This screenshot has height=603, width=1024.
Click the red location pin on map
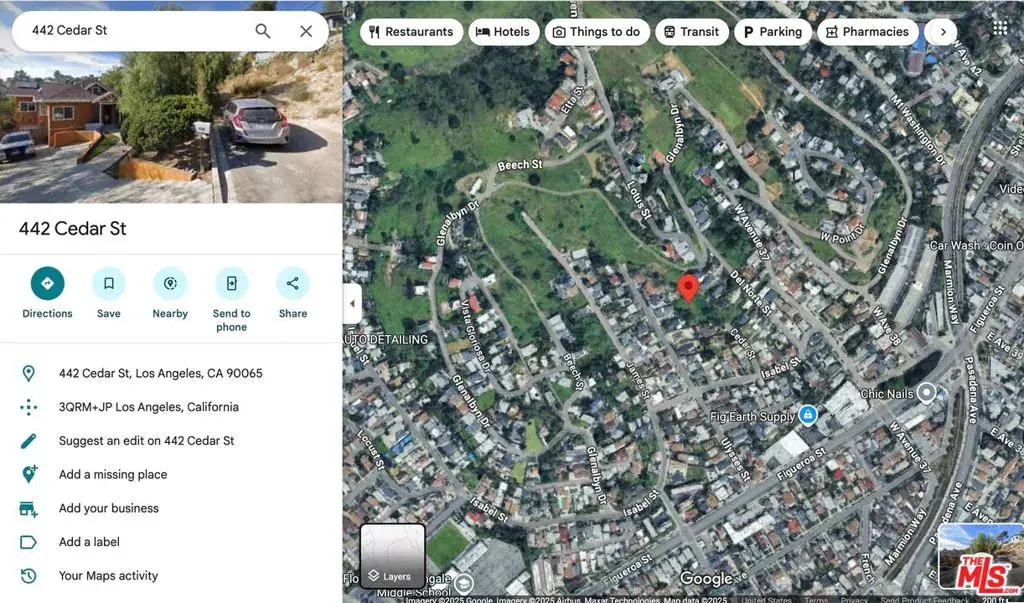[688, 287]
